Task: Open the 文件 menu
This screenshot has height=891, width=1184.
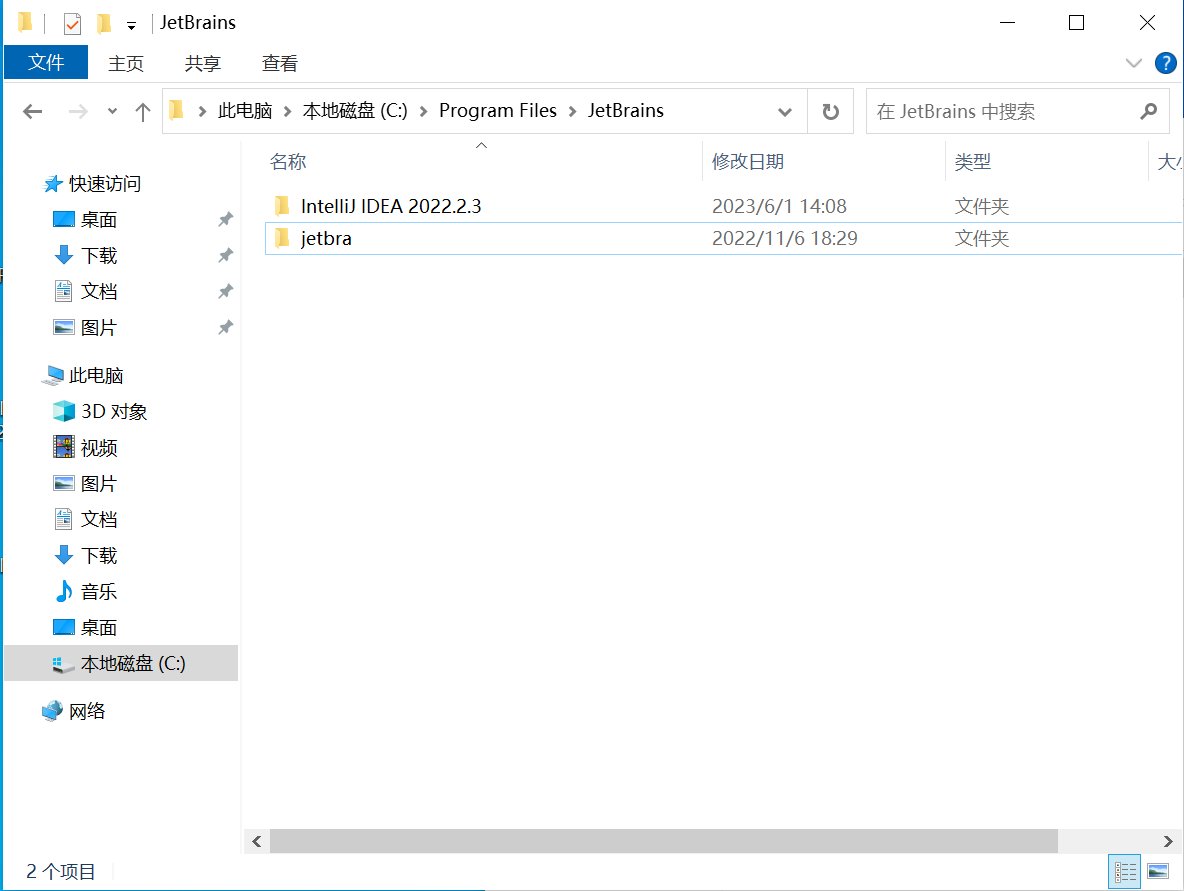Action: click(x=45, y=63)
